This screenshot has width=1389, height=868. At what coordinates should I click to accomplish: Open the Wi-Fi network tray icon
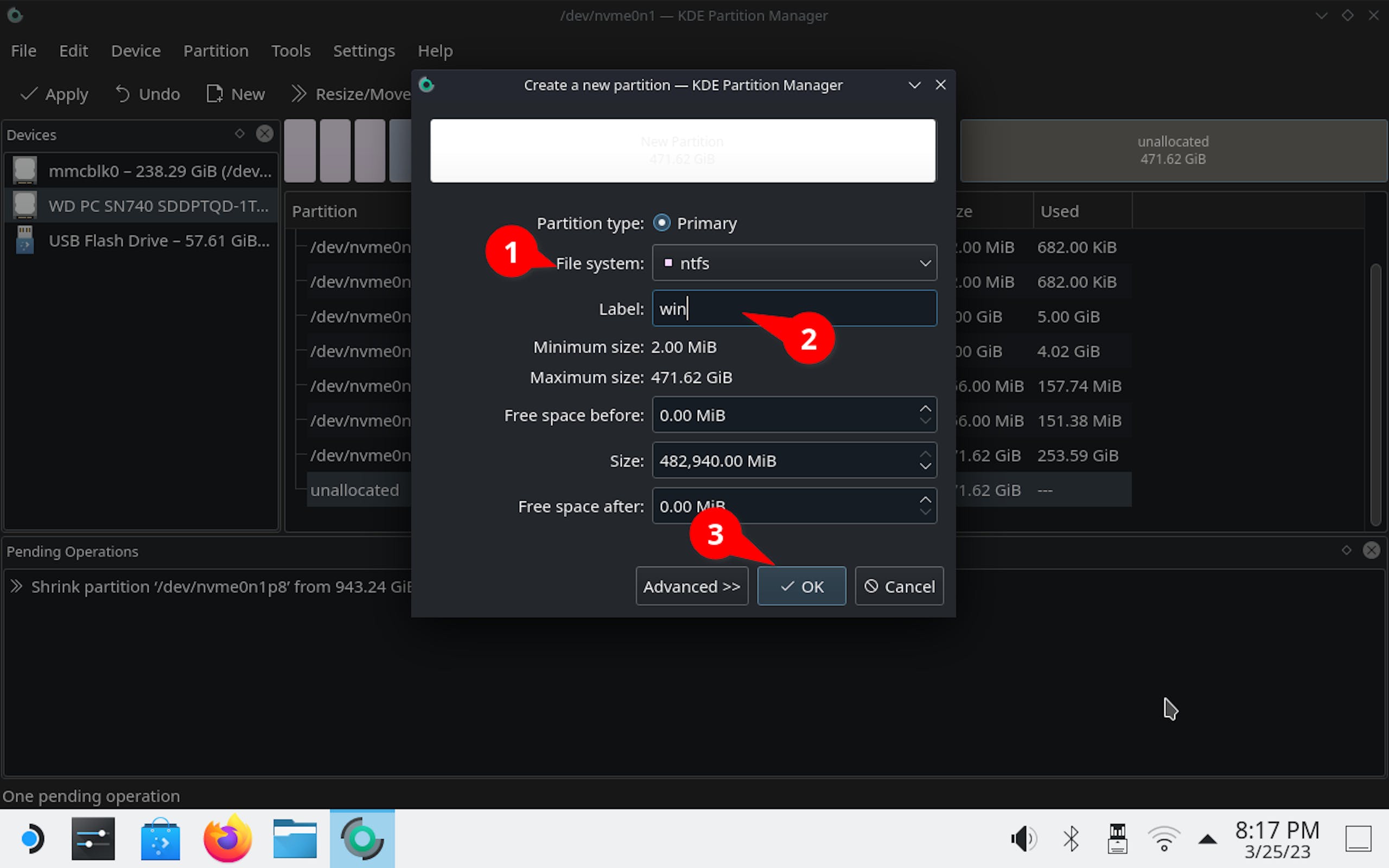click(x=1164, y=839)
